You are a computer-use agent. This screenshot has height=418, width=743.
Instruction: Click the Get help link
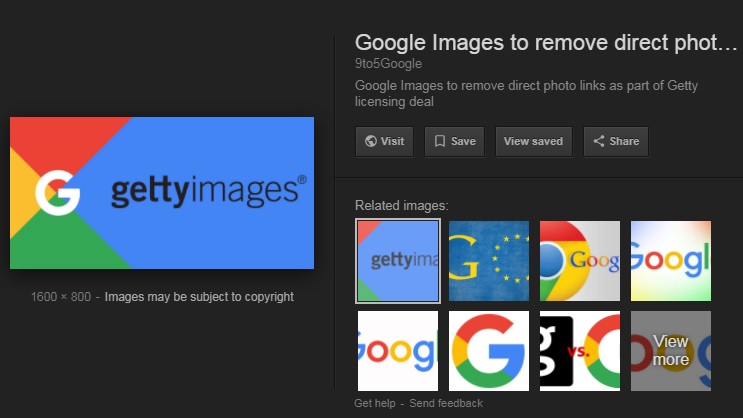(x=374, y=403)
